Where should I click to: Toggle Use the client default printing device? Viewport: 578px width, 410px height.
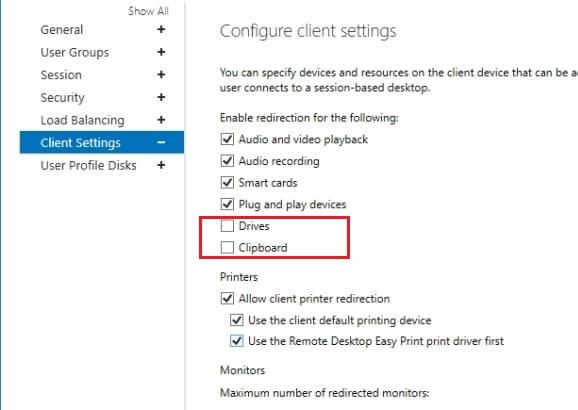coord(237,320)
